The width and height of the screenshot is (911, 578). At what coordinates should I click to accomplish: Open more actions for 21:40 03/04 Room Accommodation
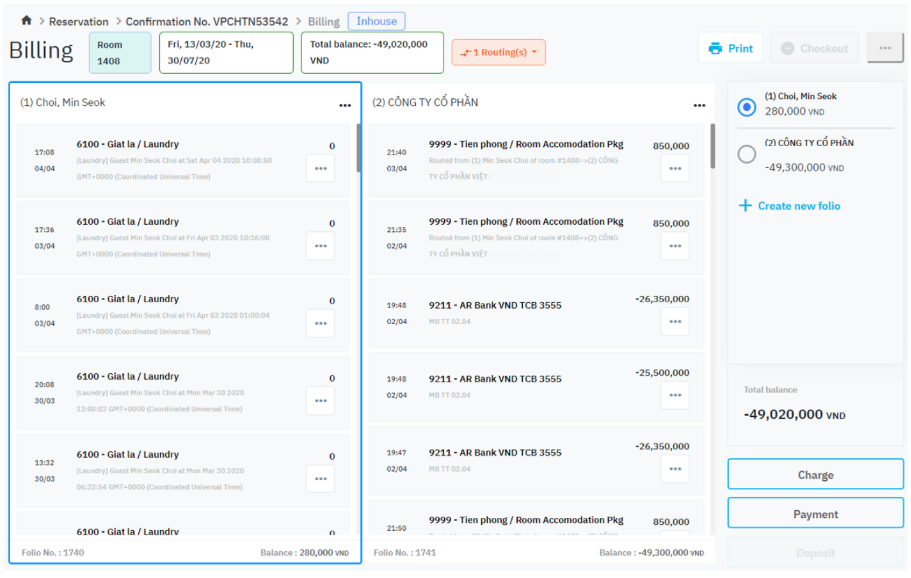[675, 169]
